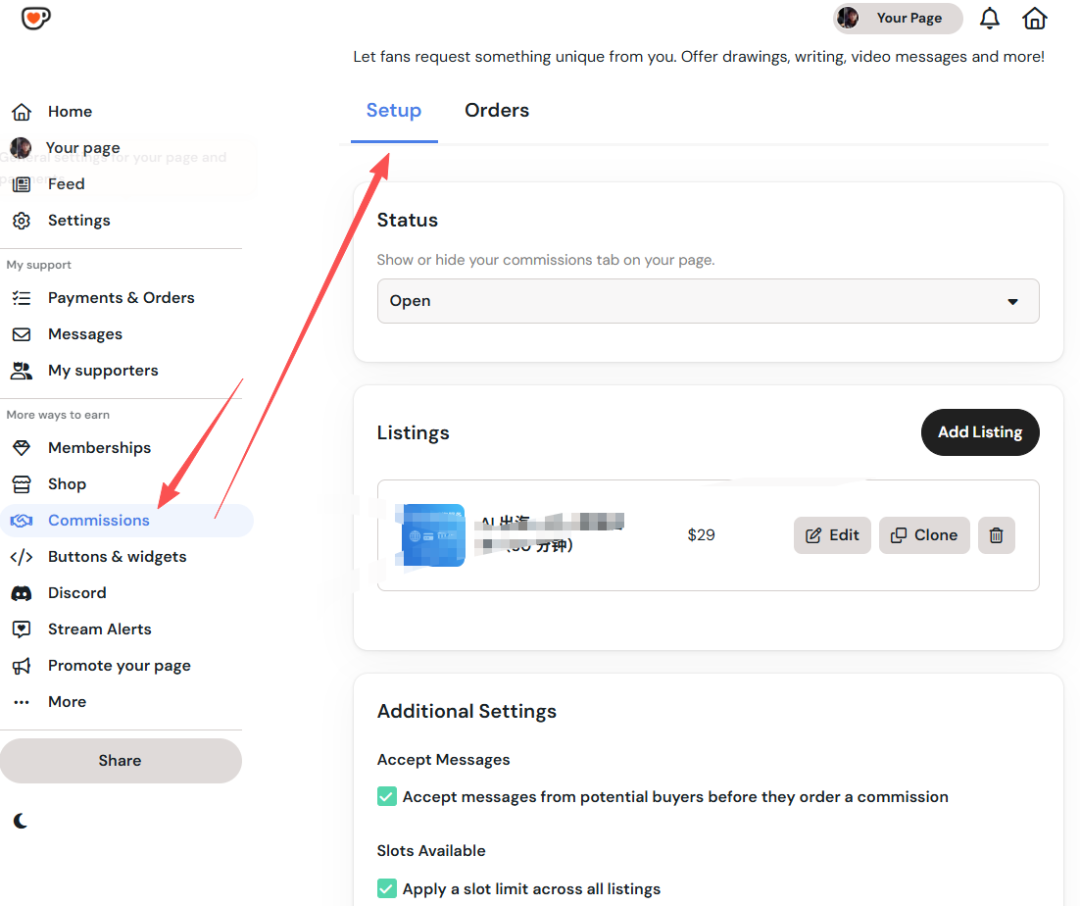Delete the listing with trash icon
Viewport: 1080px width, 906px height.
996,535
